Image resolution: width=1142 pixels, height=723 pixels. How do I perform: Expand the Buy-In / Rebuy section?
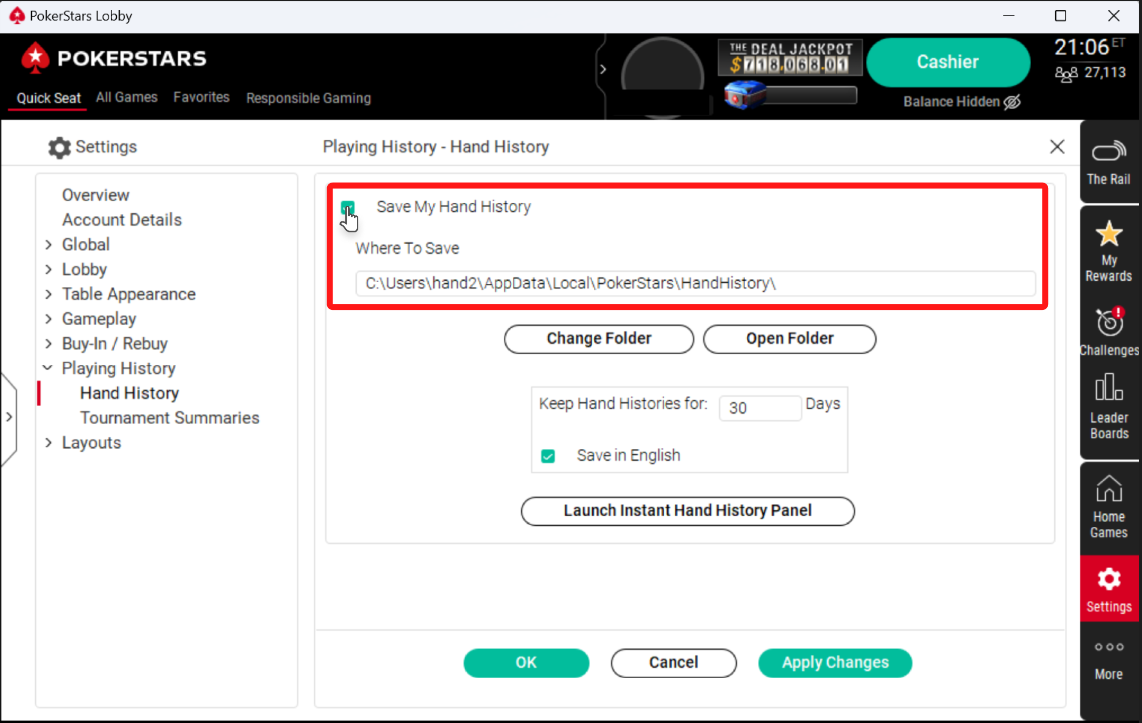48,344
